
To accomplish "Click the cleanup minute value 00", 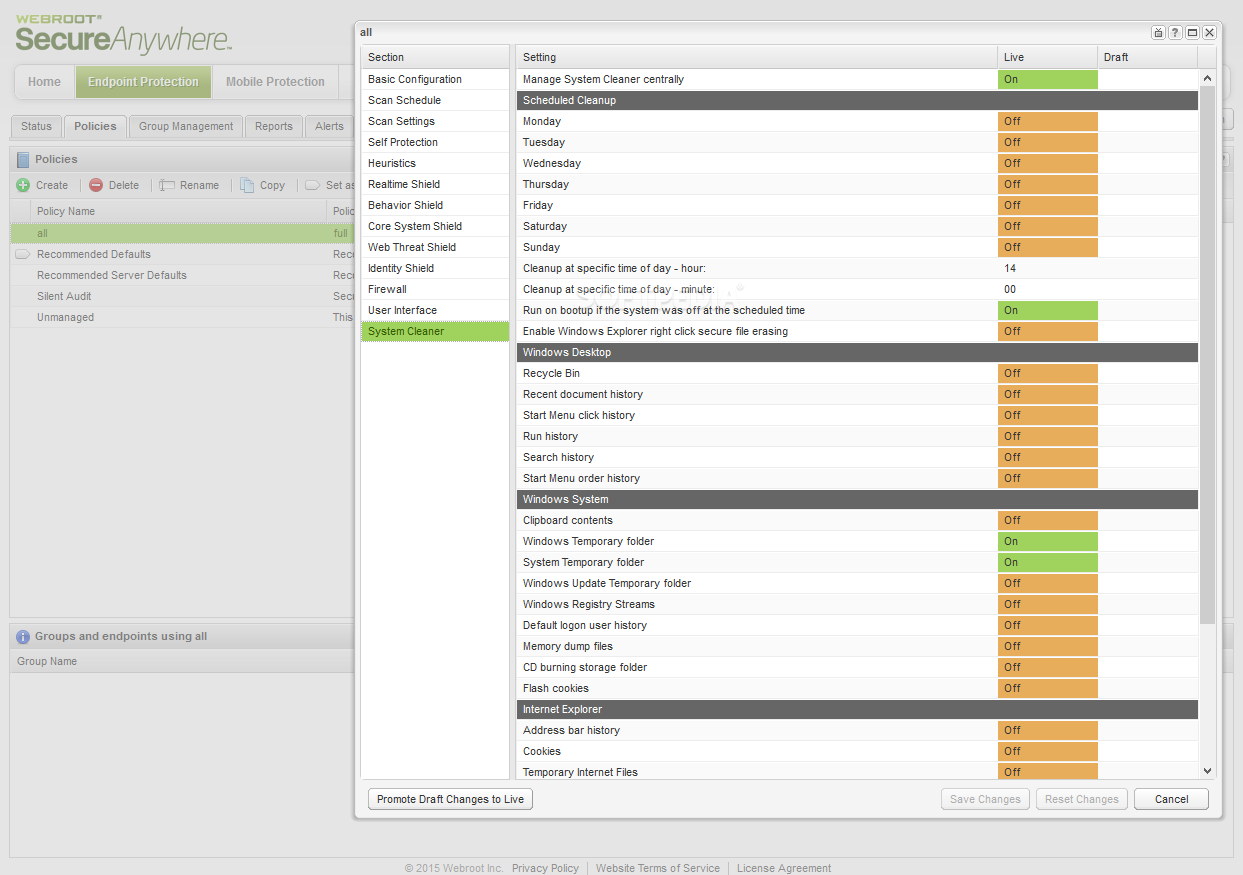I will point(1010,289).
